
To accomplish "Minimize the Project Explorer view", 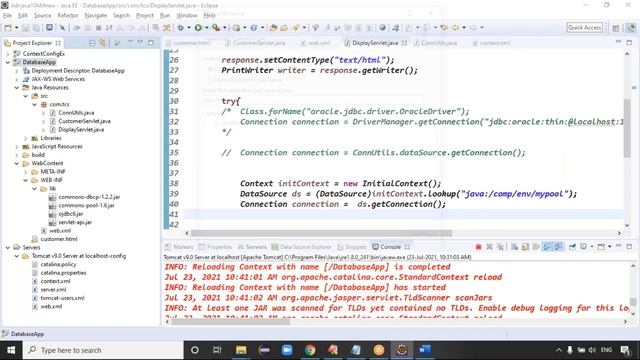I will click(140, 42).
